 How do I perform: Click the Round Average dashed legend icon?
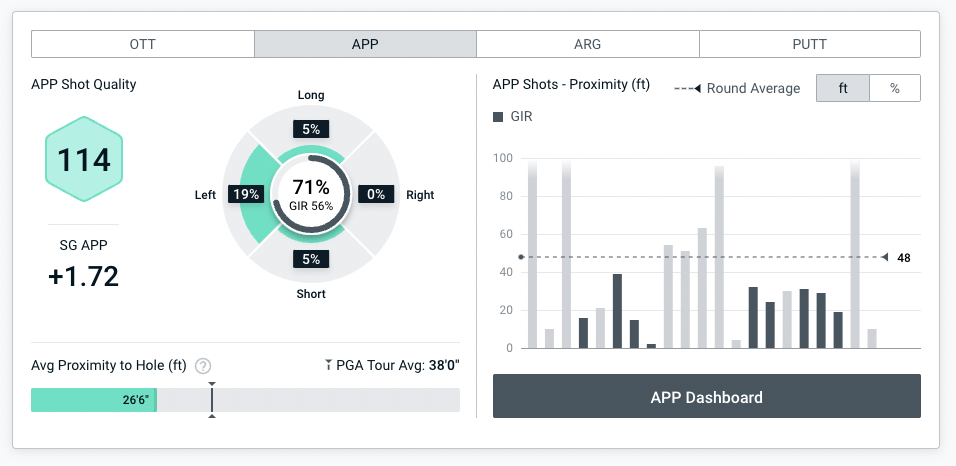[686, 88]
